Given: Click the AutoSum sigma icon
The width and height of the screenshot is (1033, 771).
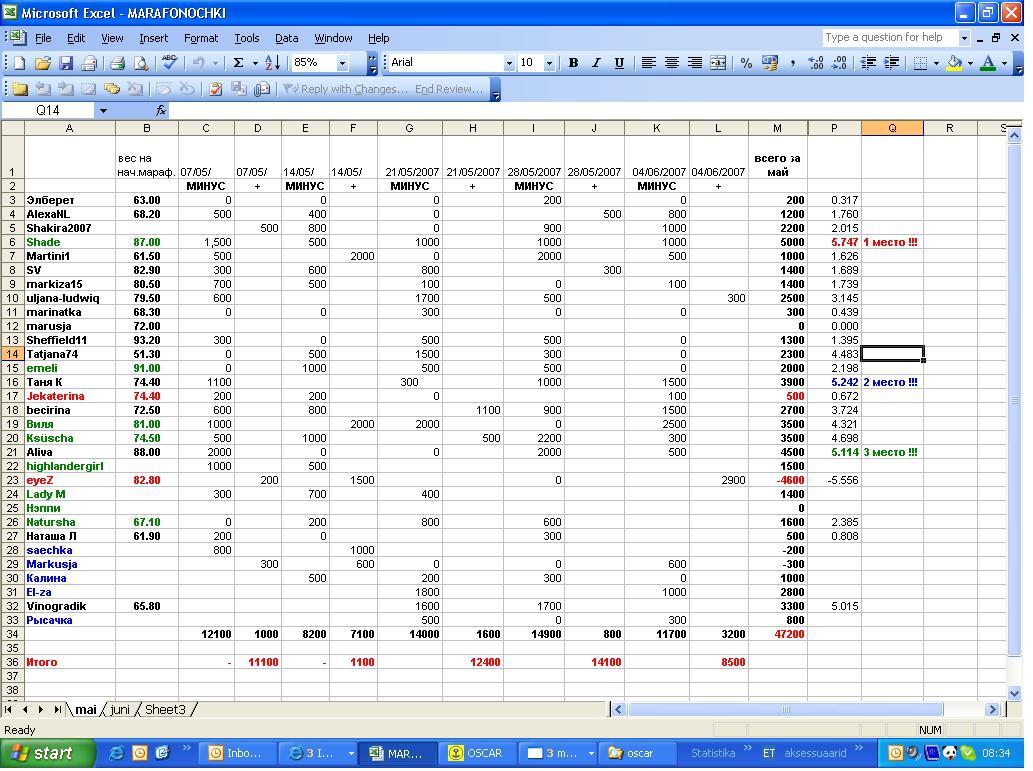Looking at the screenshot, I should tap(238, 63).
